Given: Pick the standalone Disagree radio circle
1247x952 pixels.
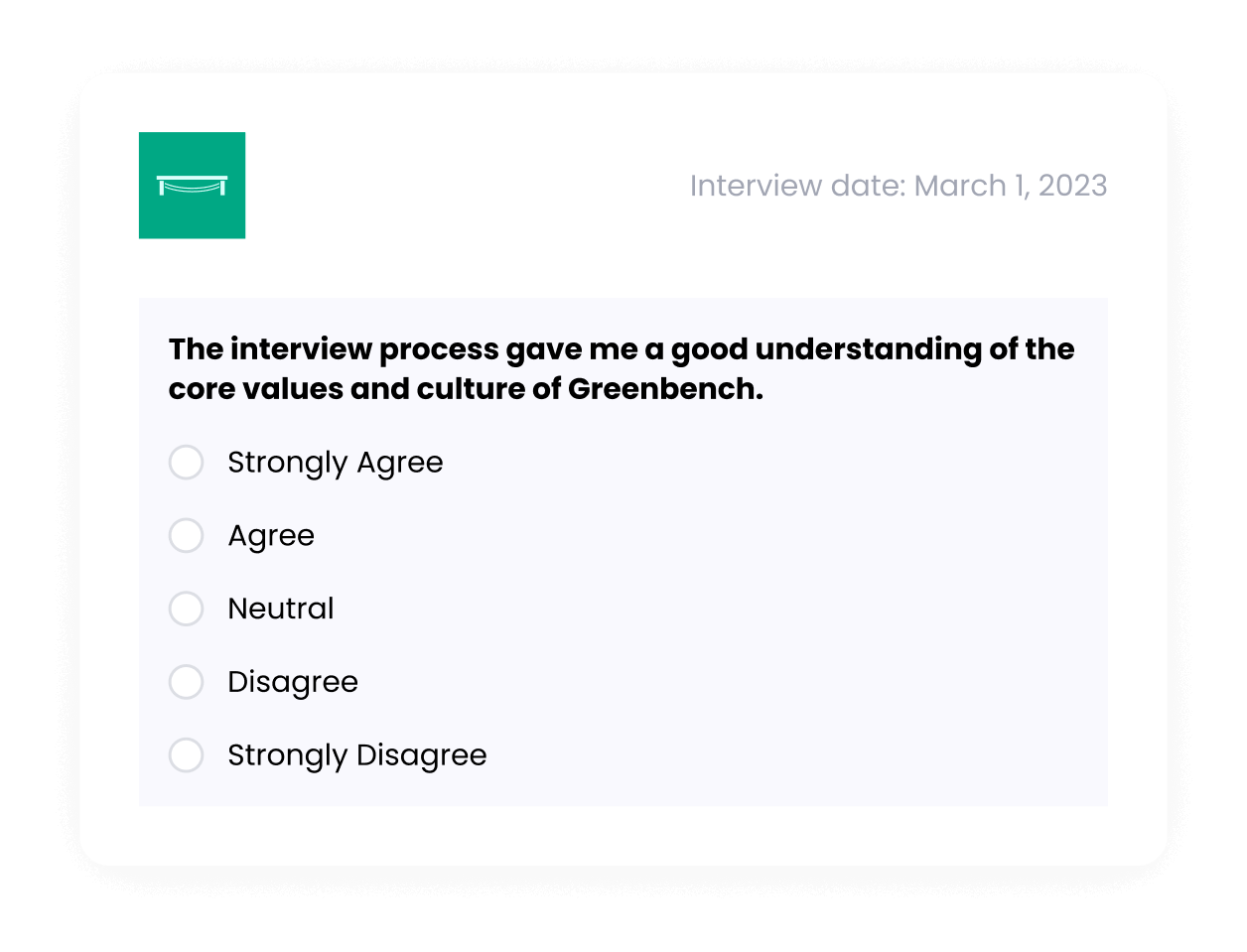Looking at the screenshot, I should tap(186, 682).
